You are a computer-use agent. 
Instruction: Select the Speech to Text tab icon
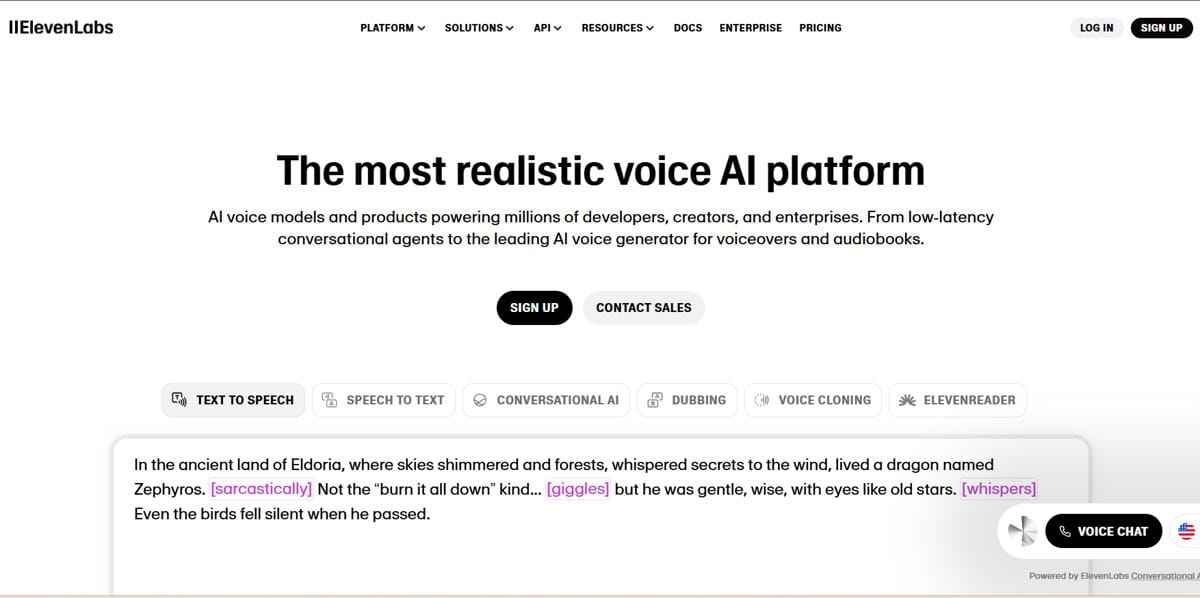pyautogui.click(x=329, y=400)
